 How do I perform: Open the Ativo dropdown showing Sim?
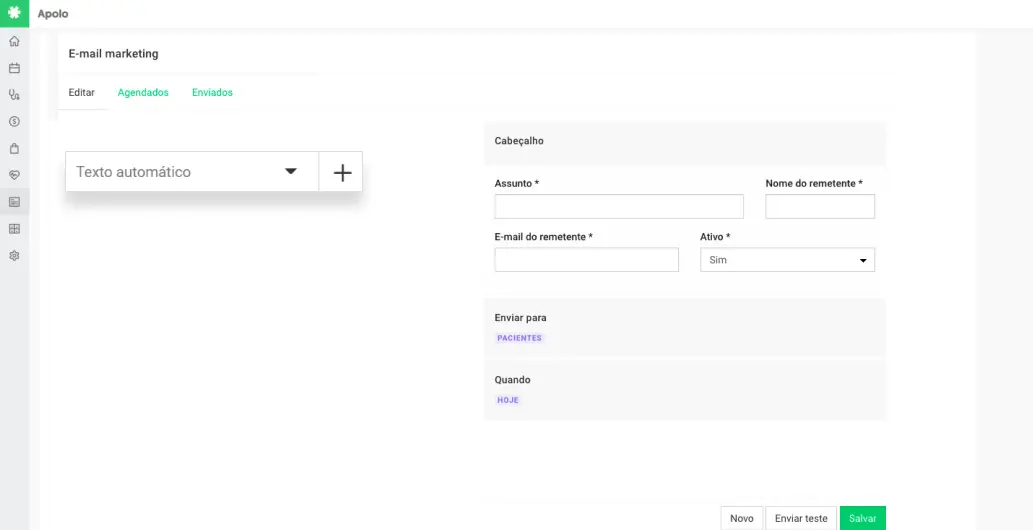787,260
